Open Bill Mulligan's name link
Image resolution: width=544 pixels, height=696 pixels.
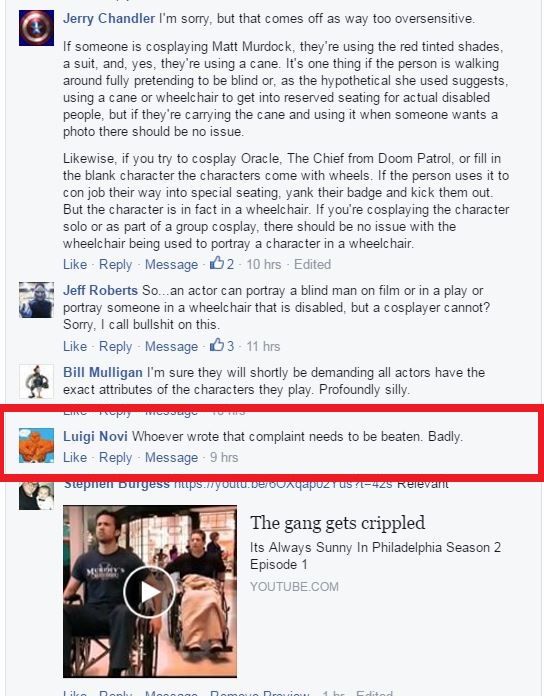point(102,372)
